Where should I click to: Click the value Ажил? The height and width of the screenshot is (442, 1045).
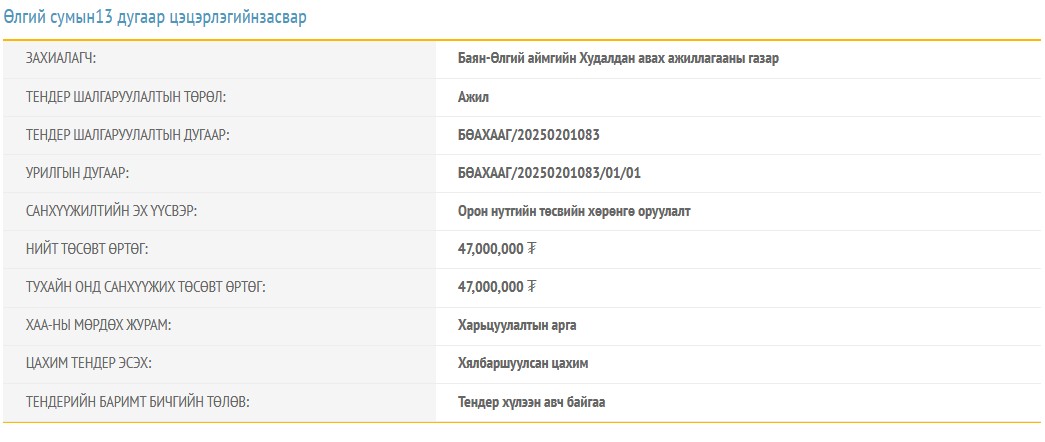[x=473, y=97]
